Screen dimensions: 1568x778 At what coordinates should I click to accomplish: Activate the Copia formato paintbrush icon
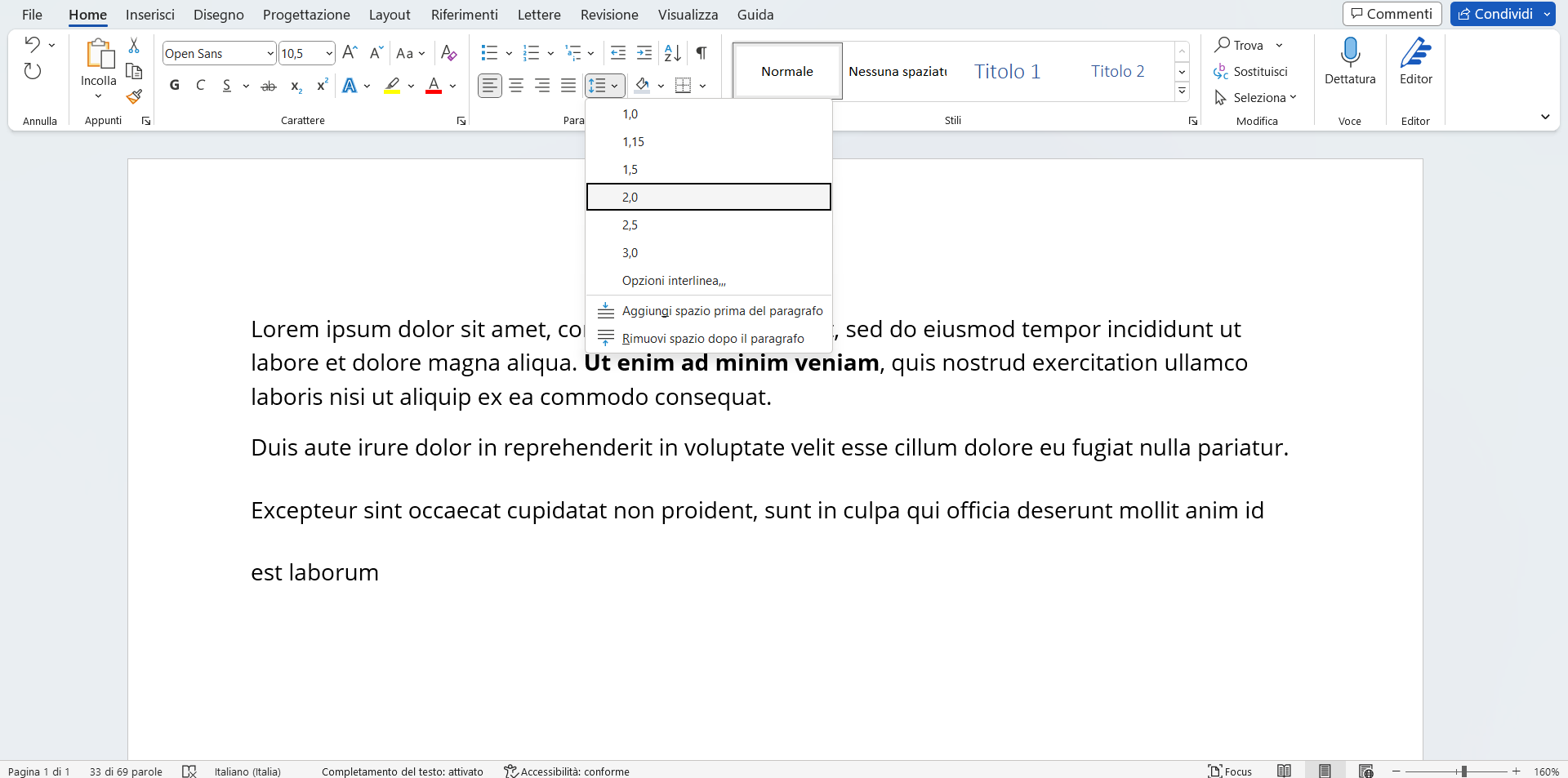[134, 96]
